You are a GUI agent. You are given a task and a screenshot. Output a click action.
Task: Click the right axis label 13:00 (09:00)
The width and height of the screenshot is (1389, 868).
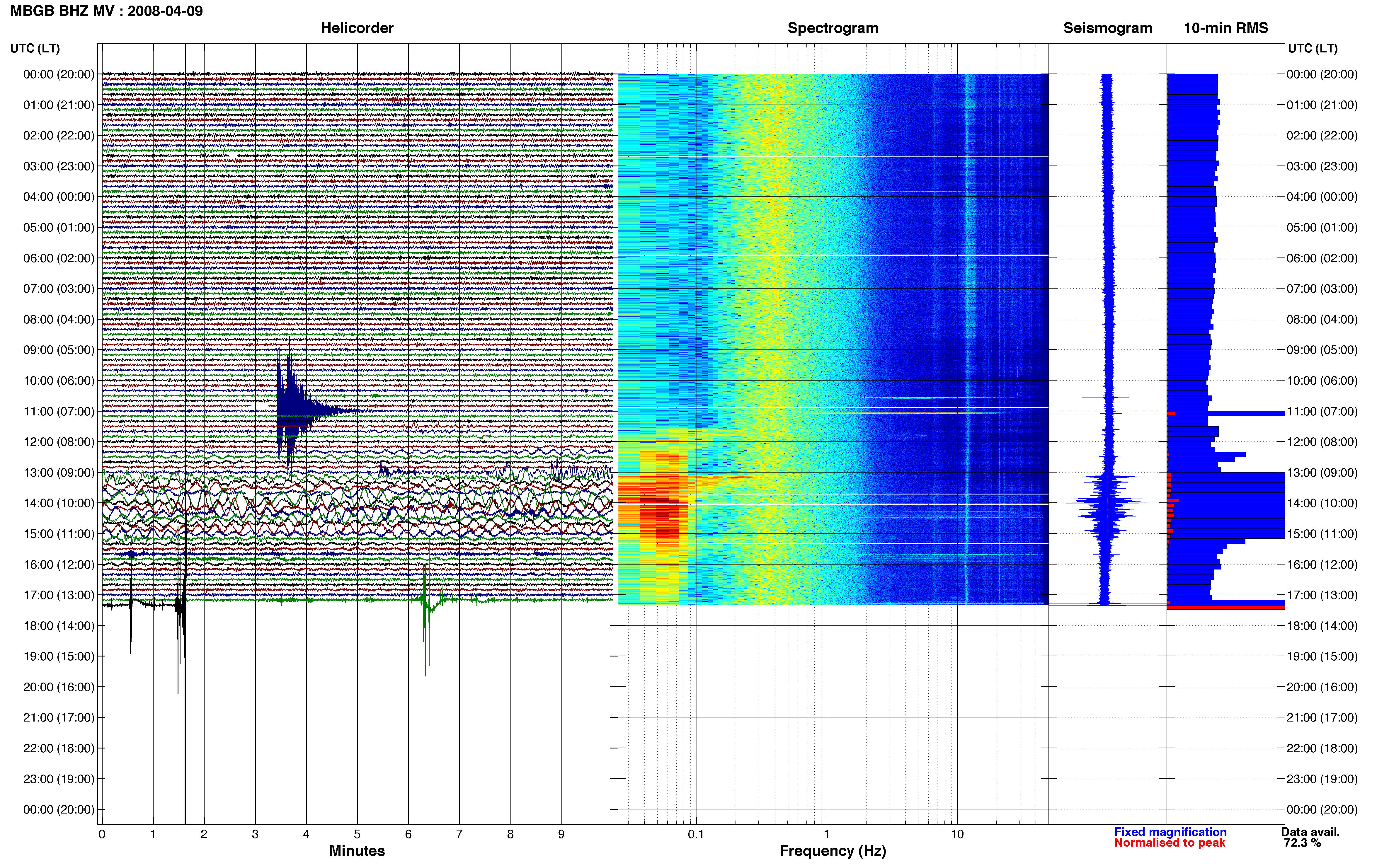(1322, 473)
